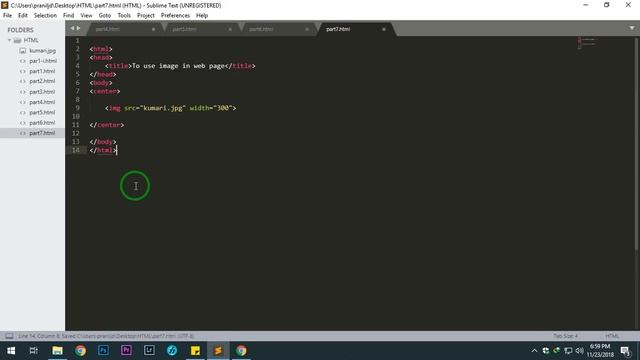The image size is (640, 360).
Task: Open the Find menu
Action: (69, 16)
